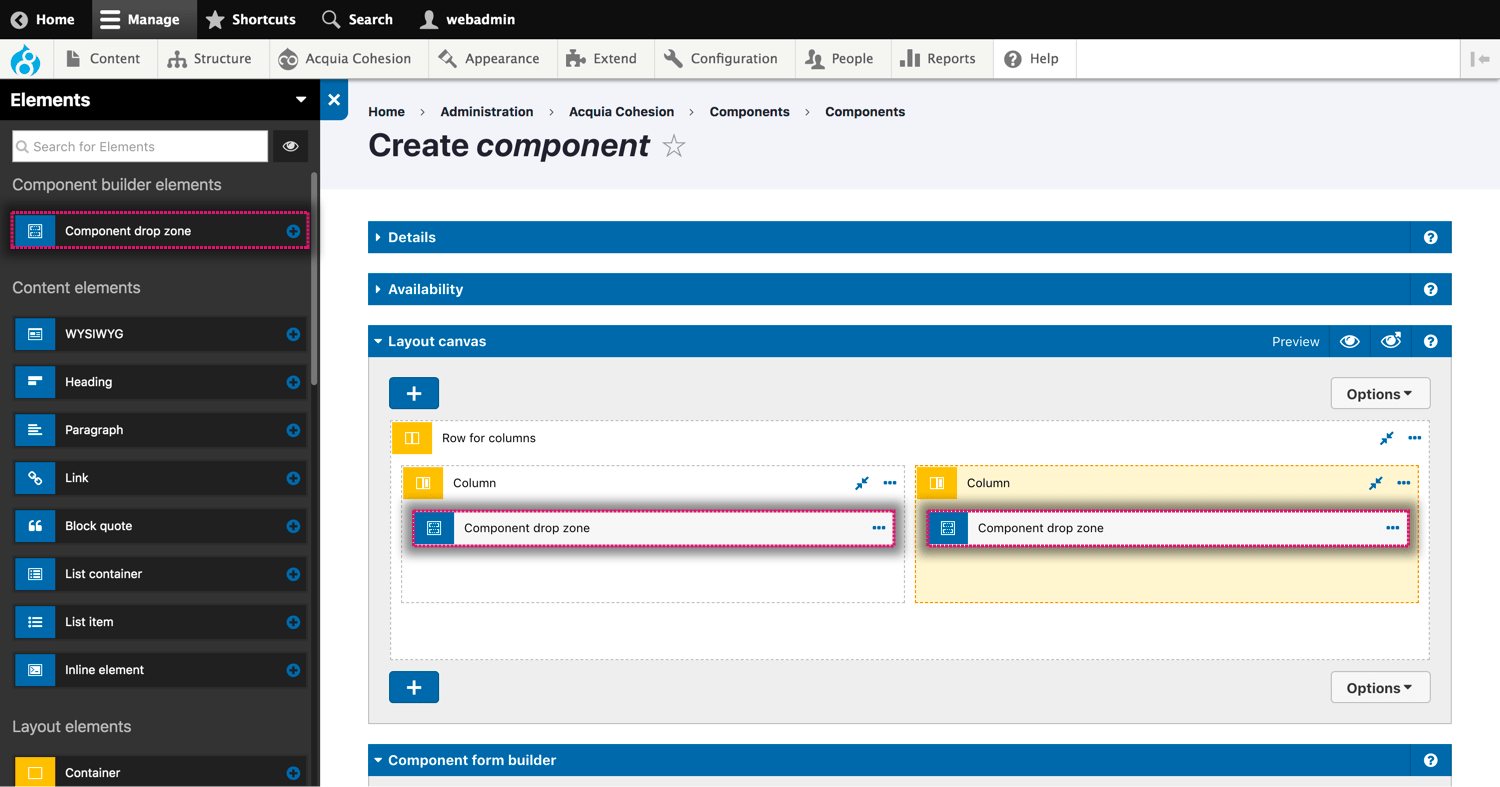Image resolution: width=1500 pixels, height=787 pixels.
Task: Open left Column more-options menu
Action: [x=890, y=483]
